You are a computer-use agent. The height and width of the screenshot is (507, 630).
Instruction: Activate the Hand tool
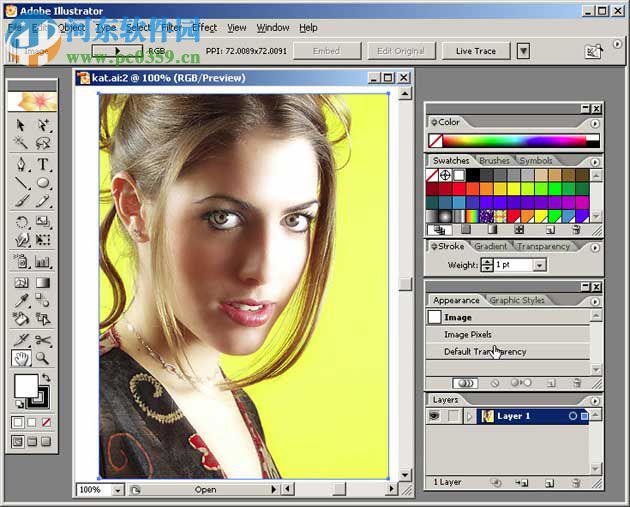(21, 357)
